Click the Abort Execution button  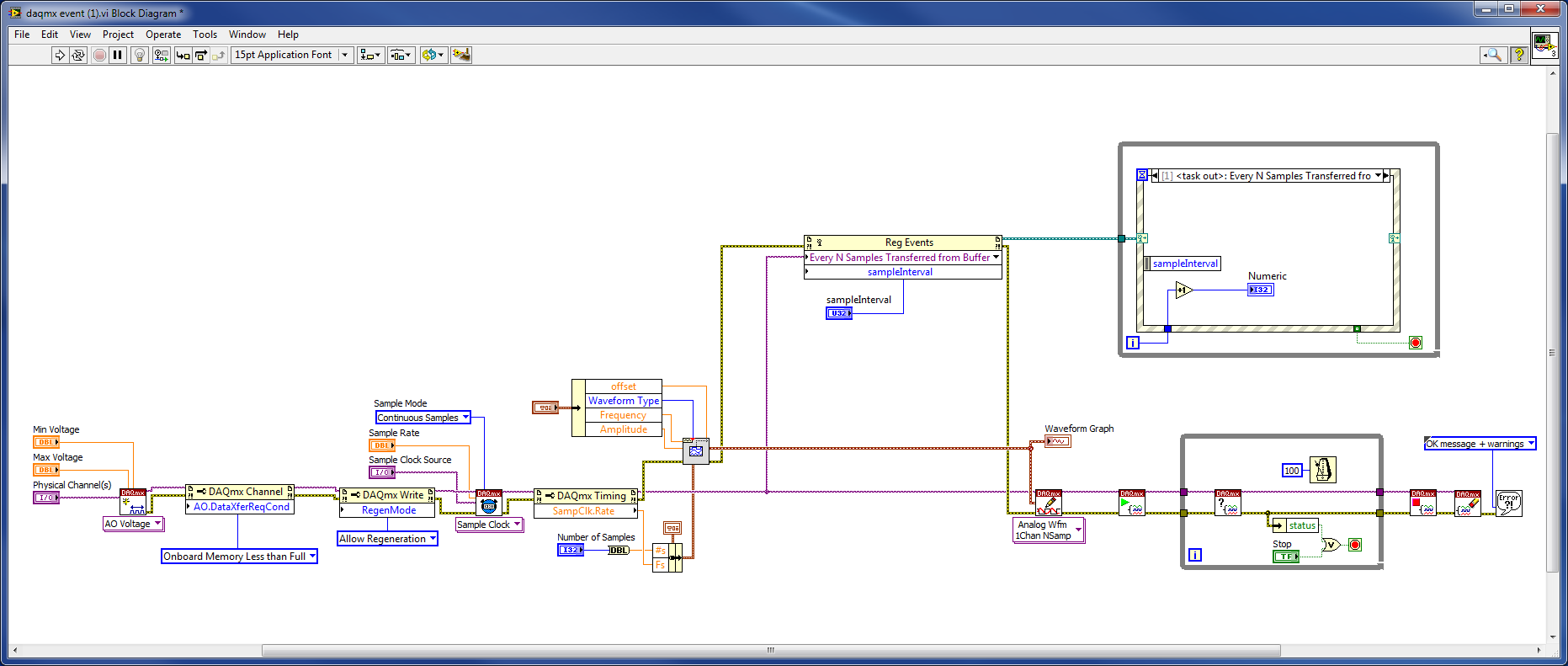click(x=99, y=55)
